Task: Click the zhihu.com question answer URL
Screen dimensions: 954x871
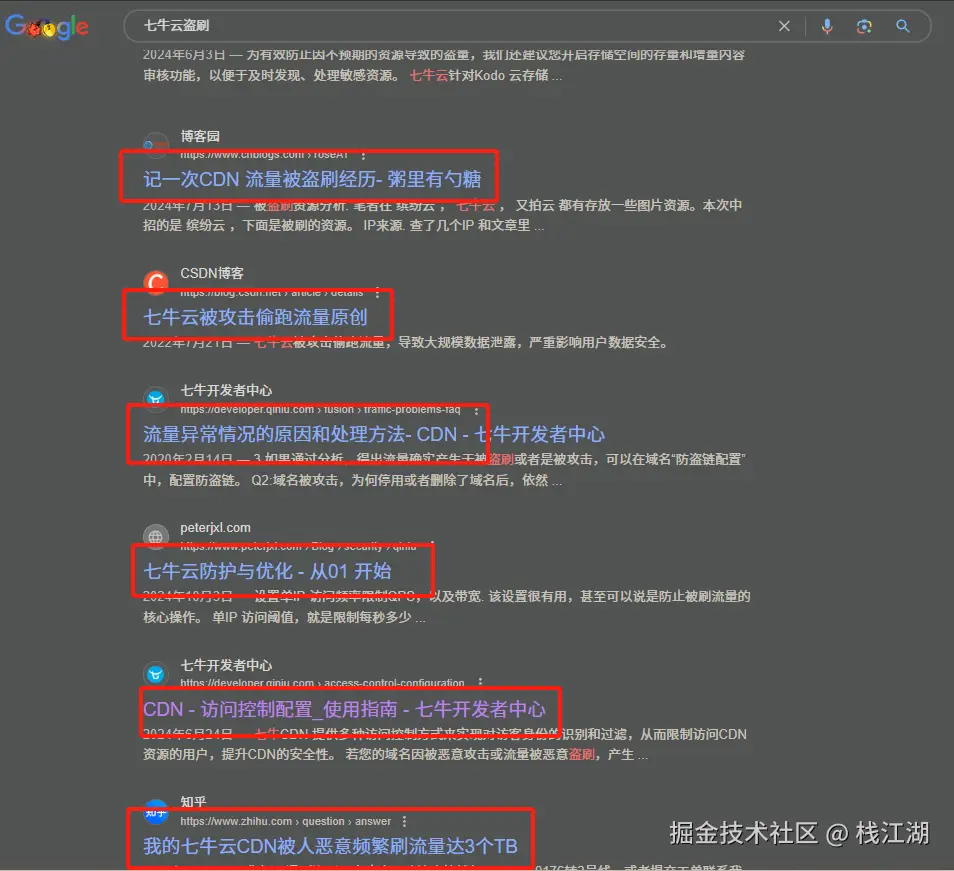Action: pyautogui.click(x=285, y=822)
